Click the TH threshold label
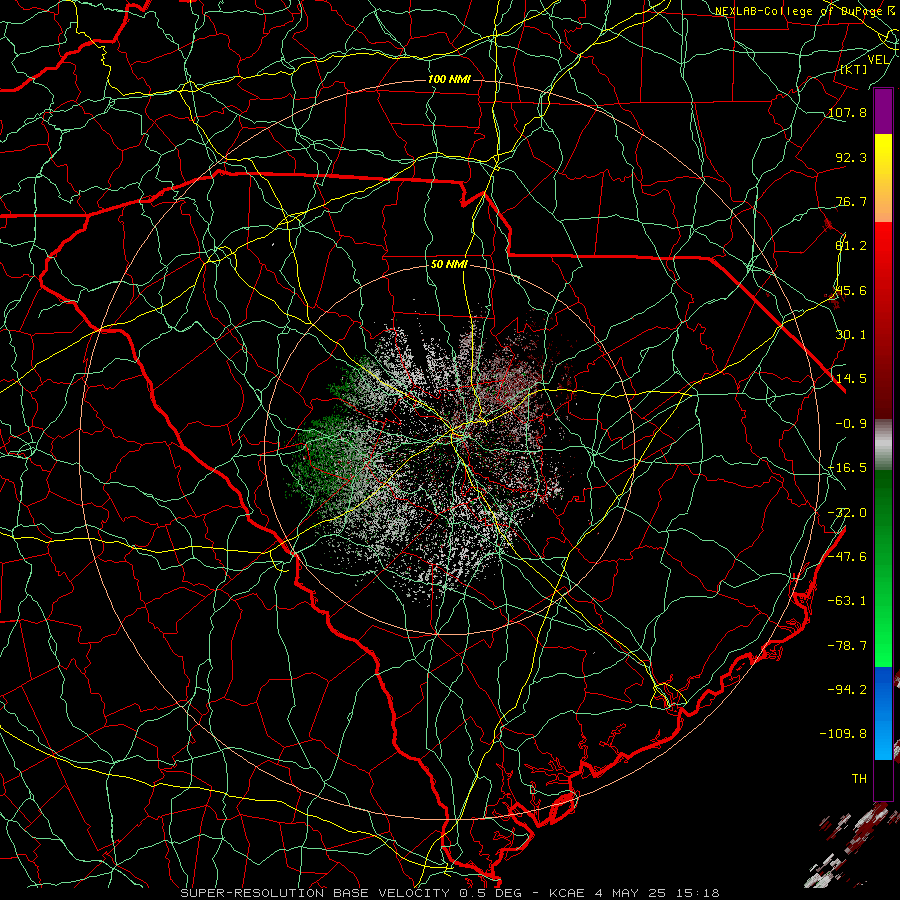This screenshot has width=900, height=900. 859,779
